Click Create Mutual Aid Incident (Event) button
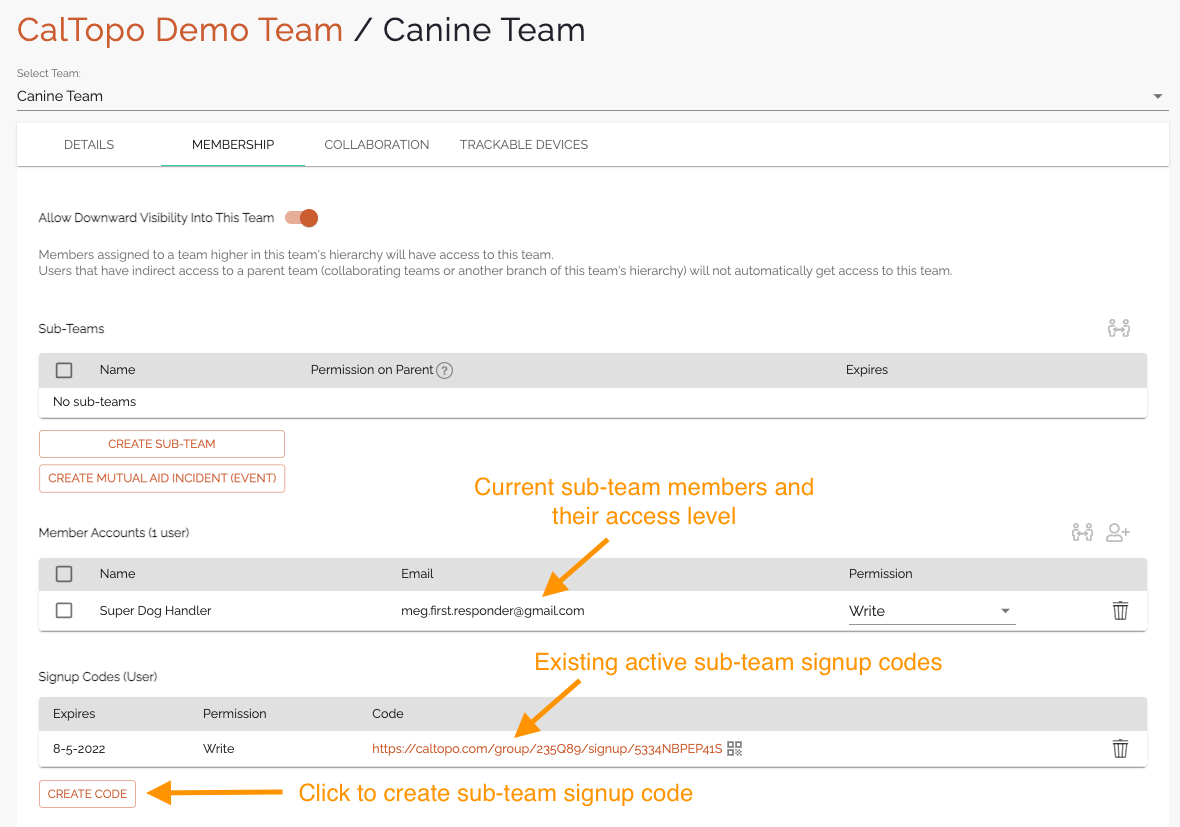The image size is (1180, 827). tap(162, 478)
